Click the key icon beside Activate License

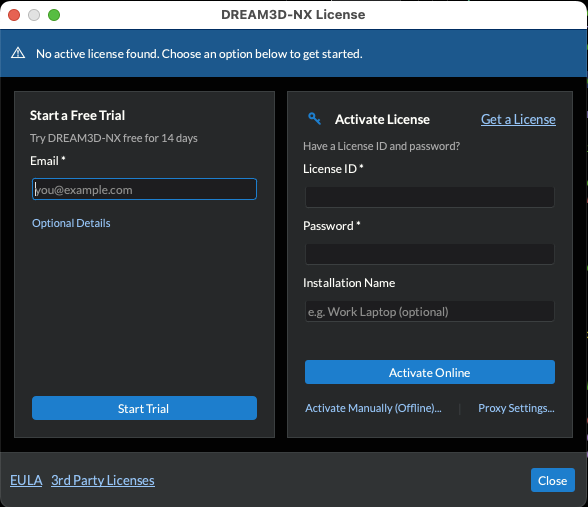pos(314,118)
